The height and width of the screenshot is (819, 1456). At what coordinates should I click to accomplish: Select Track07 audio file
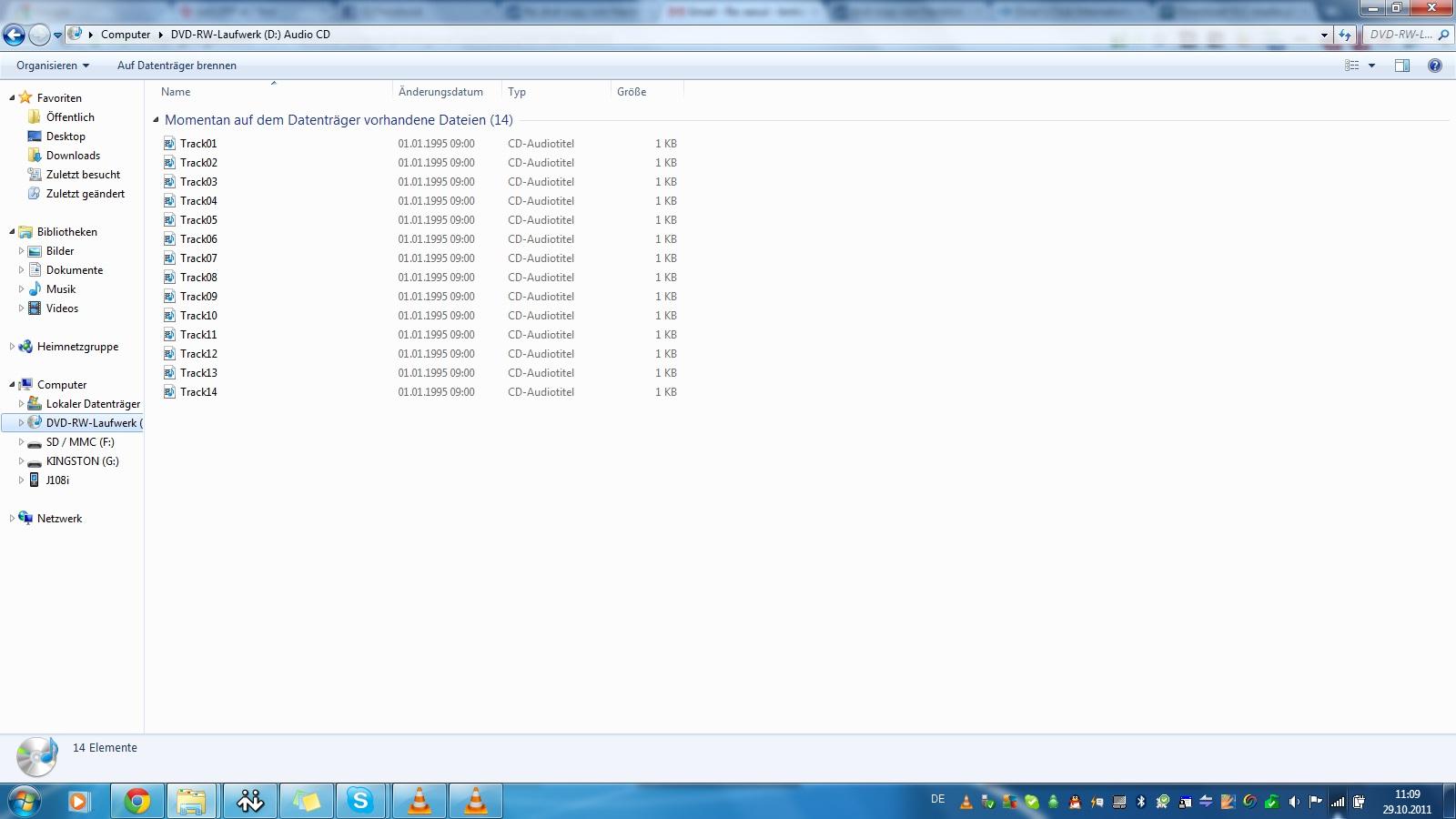tap(198, 258)
